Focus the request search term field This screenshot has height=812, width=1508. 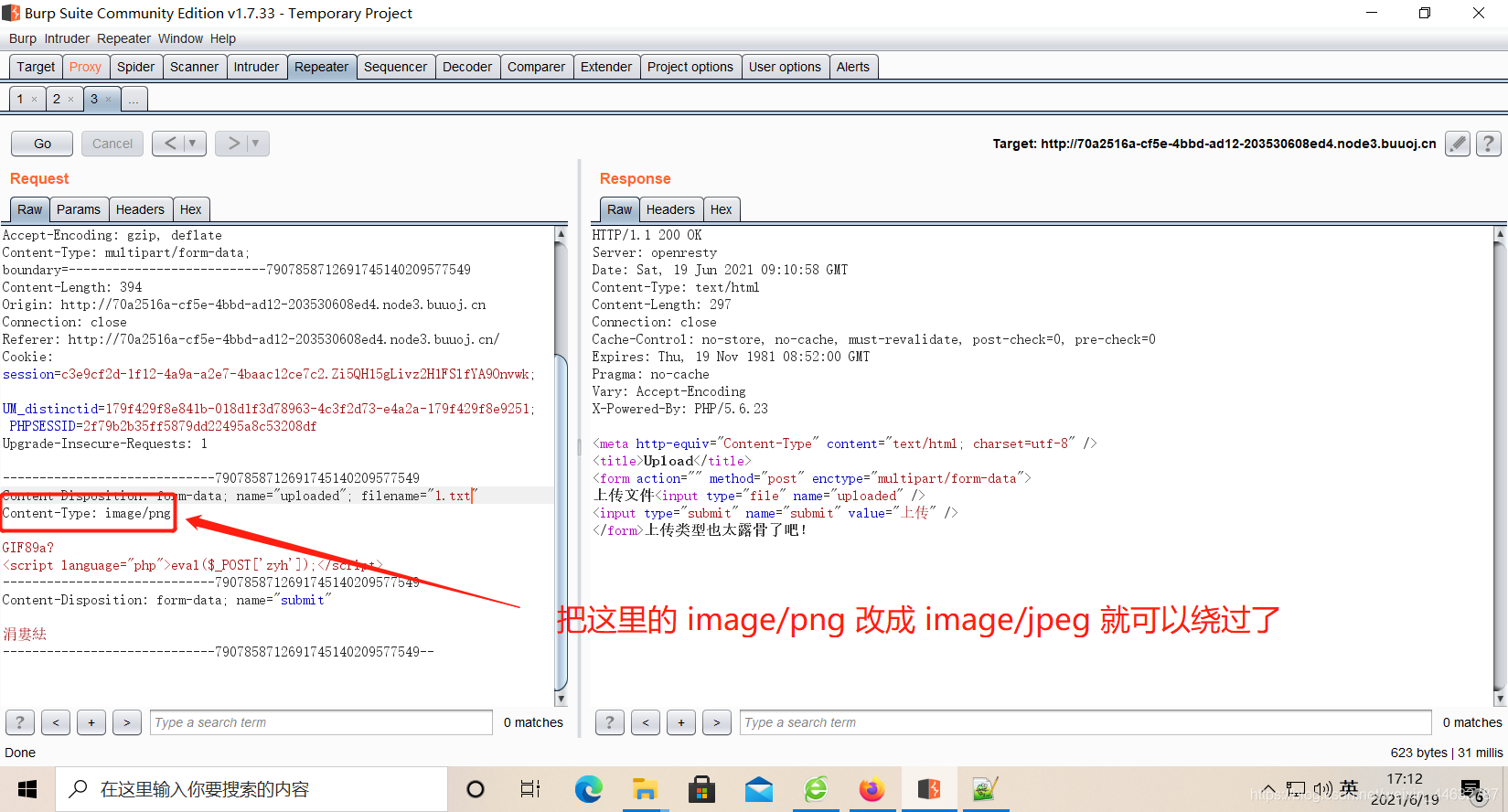pos(321,722)
